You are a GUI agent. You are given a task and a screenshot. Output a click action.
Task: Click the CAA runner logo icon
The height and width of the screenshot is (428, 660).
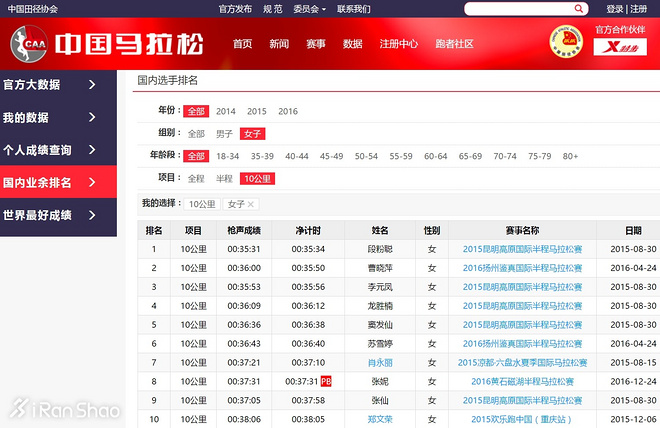[29, 44]
